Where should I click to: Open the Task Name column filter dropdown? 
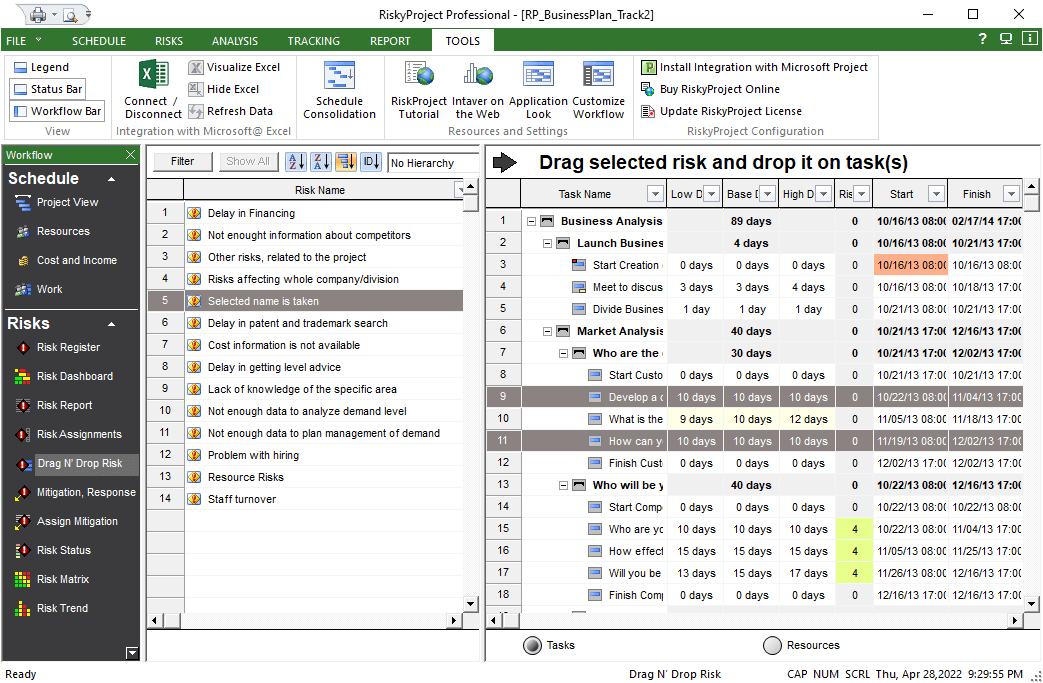[x=655, y=195]
